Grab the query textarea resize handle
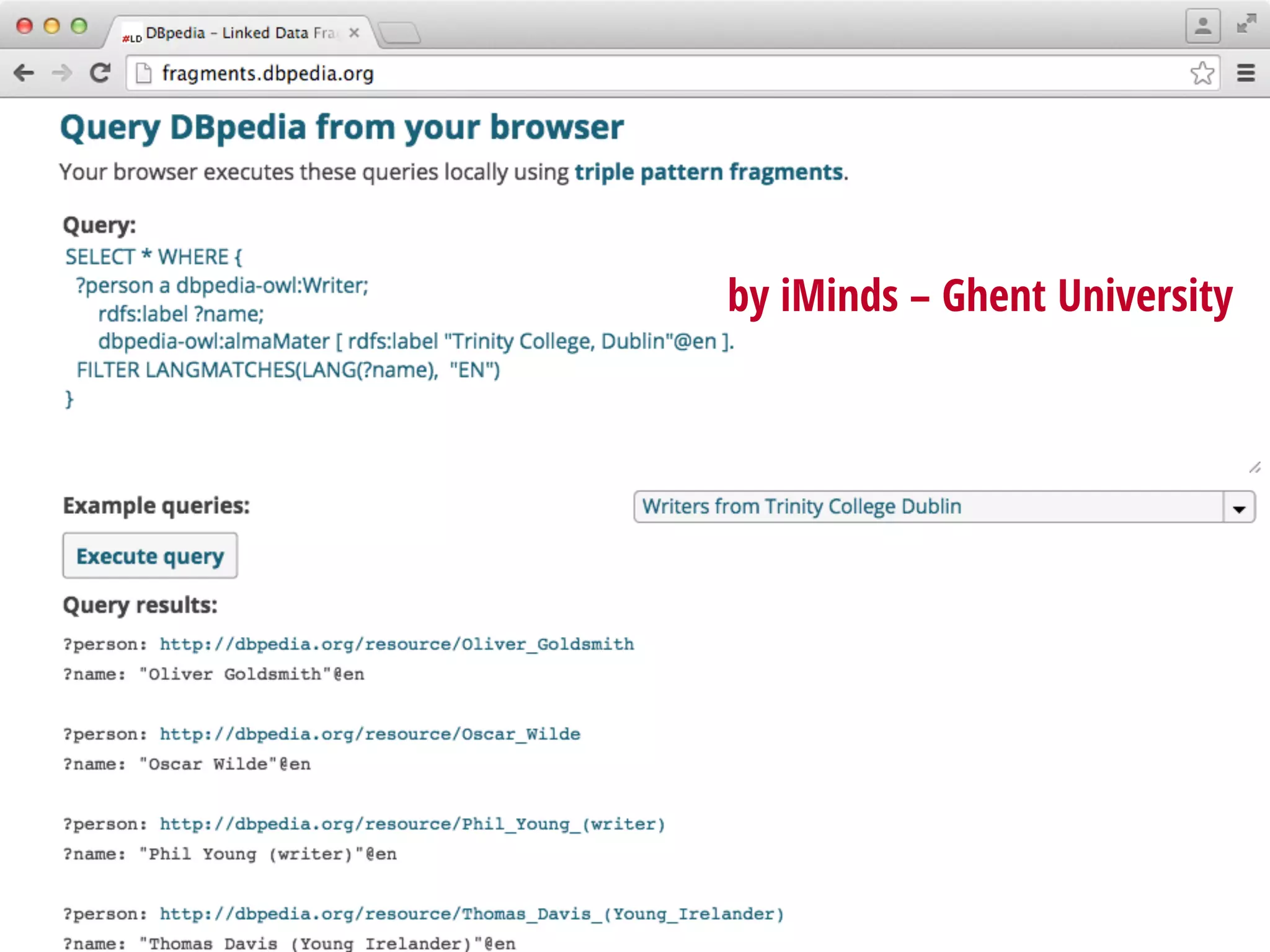This screenshot has width=1270, height=952. click(1254, 467)
